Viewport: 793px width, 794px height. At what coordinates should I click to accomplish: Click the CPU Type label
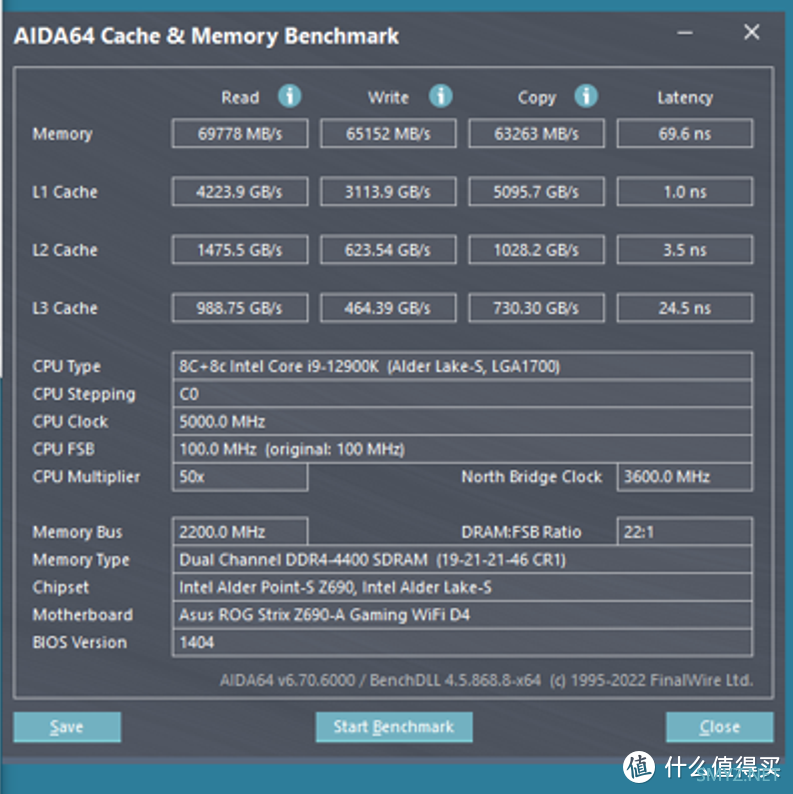(67, 367)
